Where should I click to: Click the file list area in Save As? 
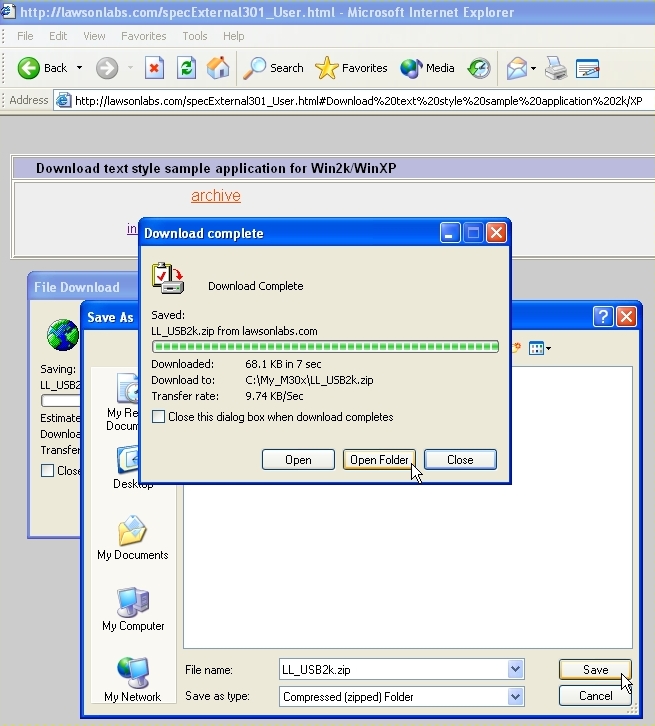point(408,566)
